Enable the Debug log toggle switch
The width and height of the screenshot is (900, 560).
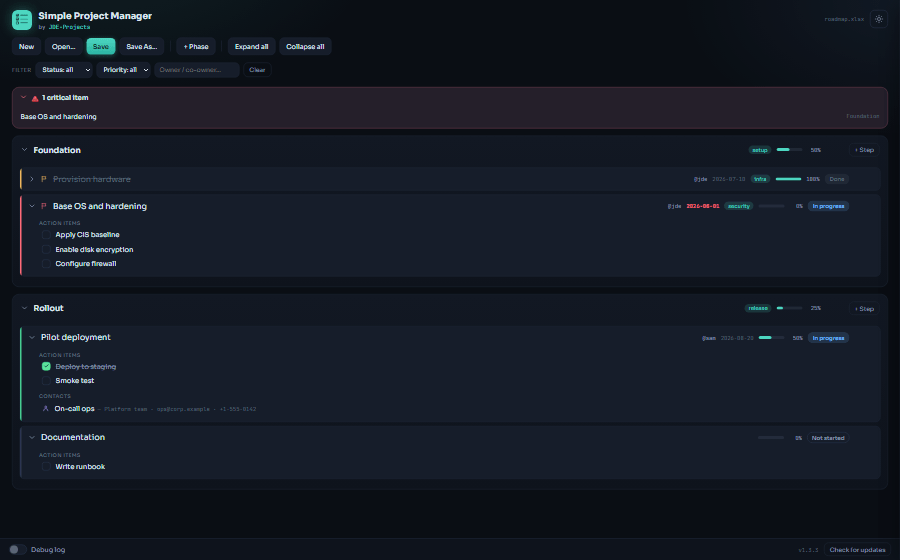click(17, 550)
